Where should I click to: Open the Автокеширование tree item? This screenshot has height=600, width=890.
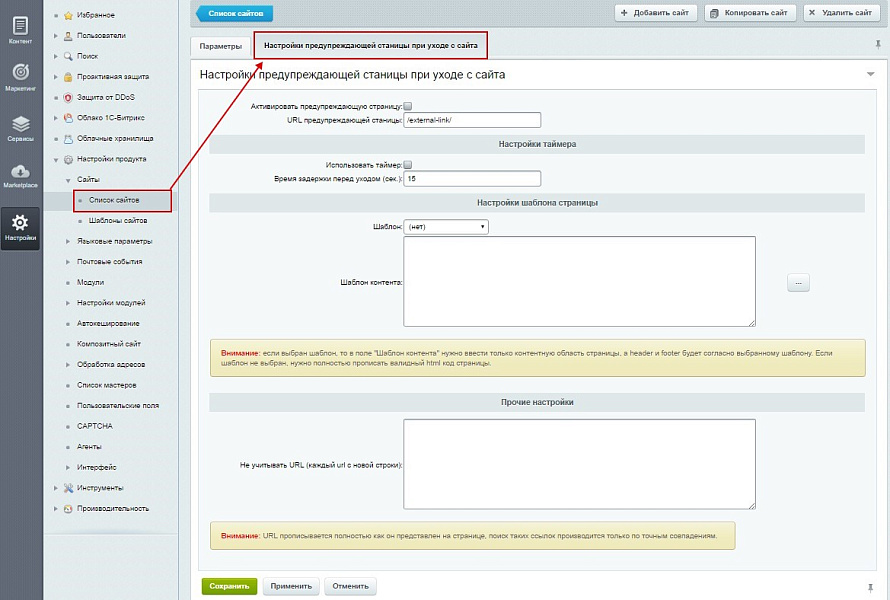click(x=108, y=323)
